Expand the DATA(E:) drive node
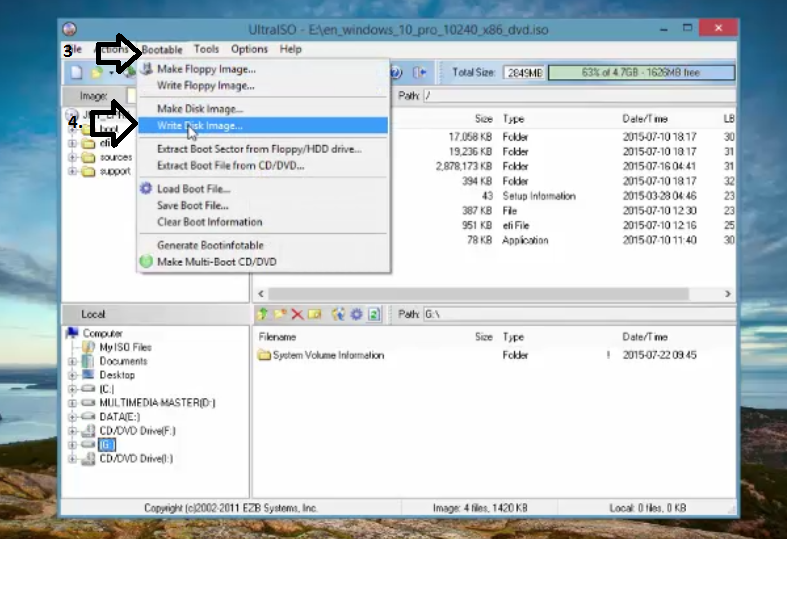The image size is (787, 589). [72, 416]
